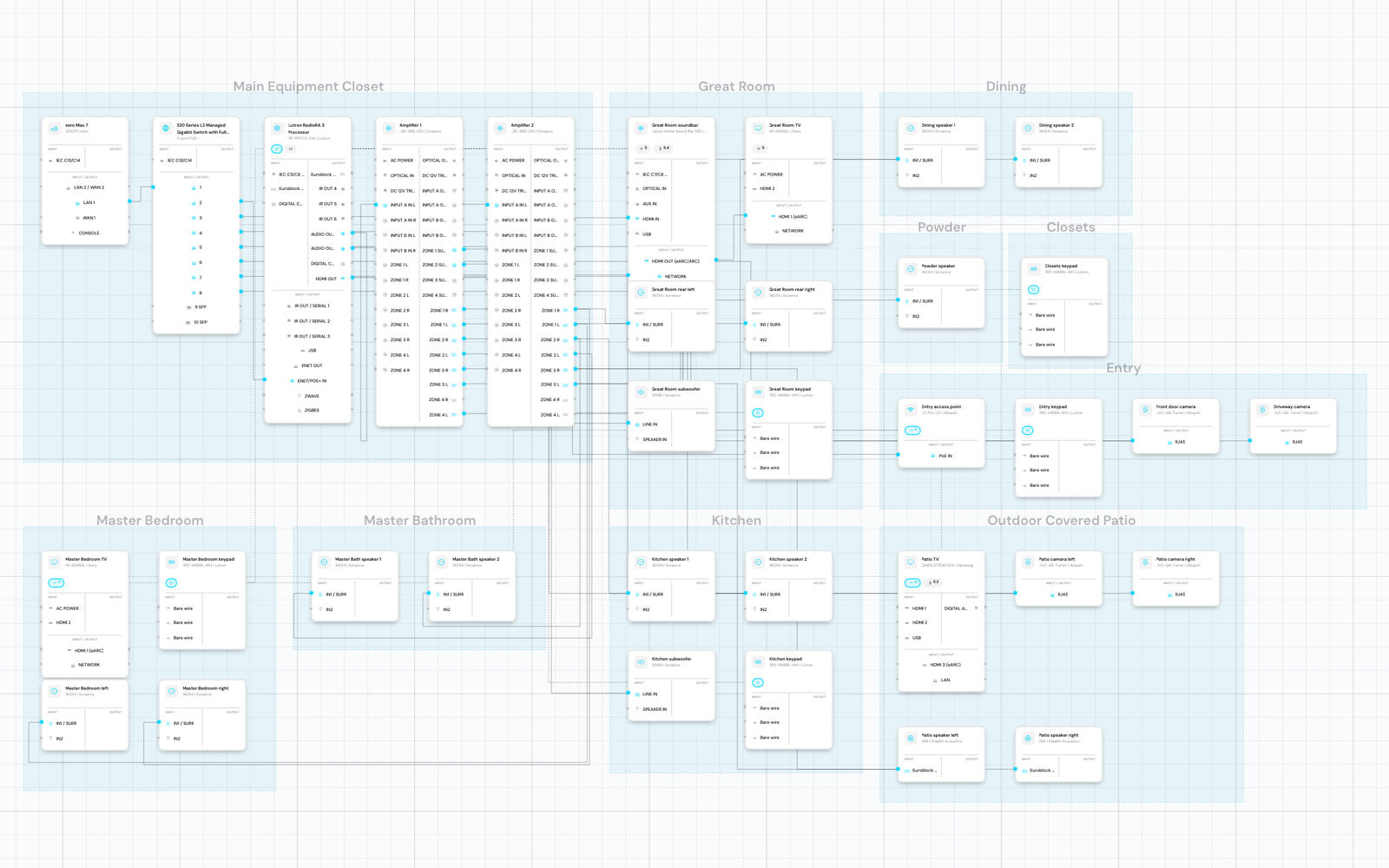Select ENET/POE+ IN on the Lutron Processor

(x=308, y=380)
